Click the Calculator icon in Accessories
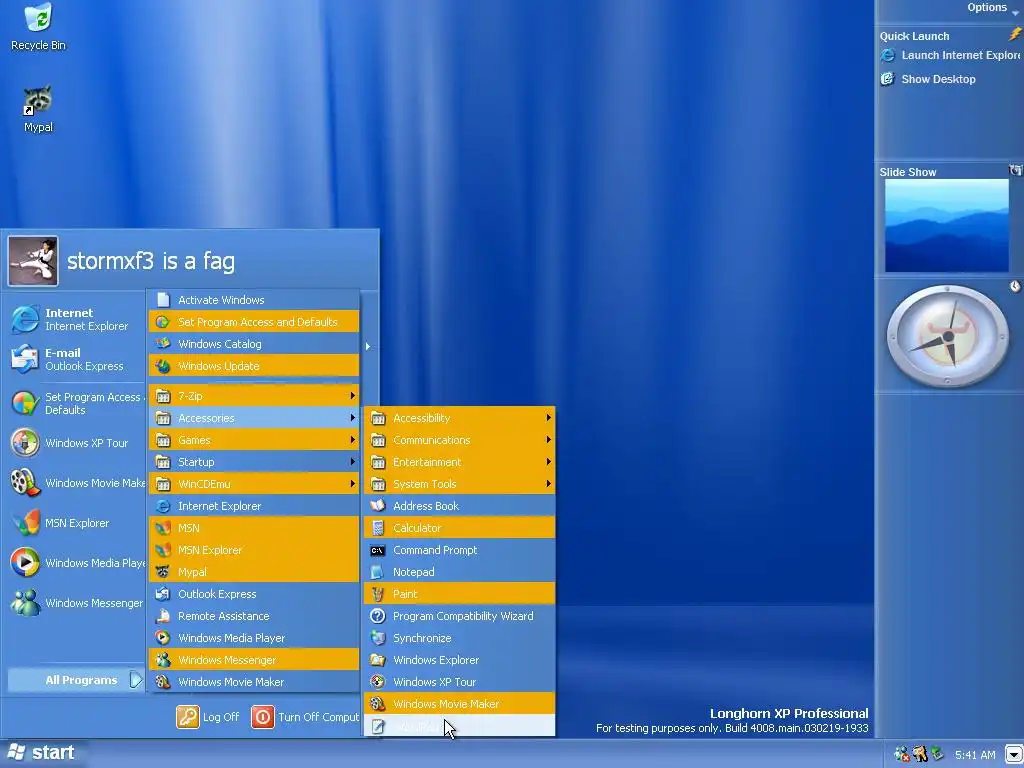Image resolution: width=1024 pixels, height=768 pixels. pyautogui.click(x=377, y=528)
